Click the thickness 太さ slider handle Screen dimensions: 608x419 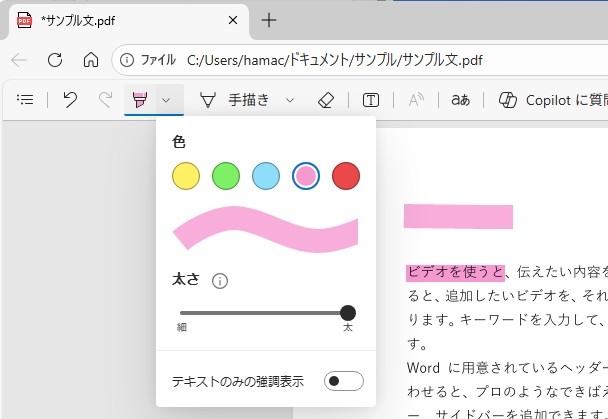coord(348,313)
